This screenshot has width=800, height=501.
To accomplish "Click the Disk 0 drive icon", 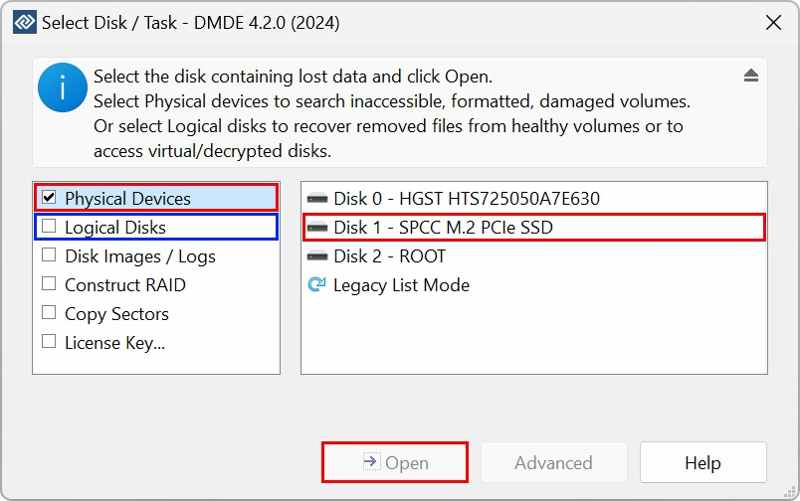I will coord(318,199).
